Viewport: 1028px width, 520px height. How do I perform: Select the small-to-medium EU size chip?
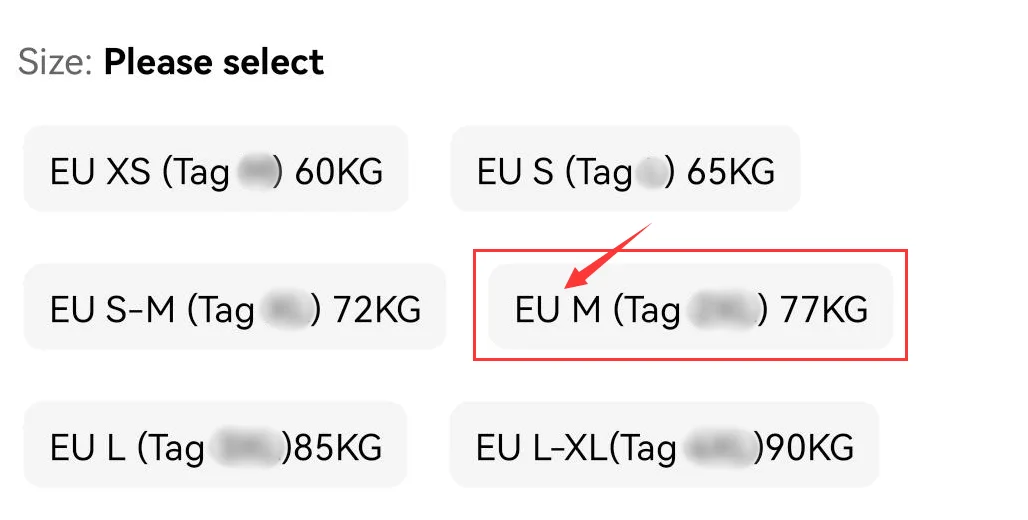[x=235, y=308]
